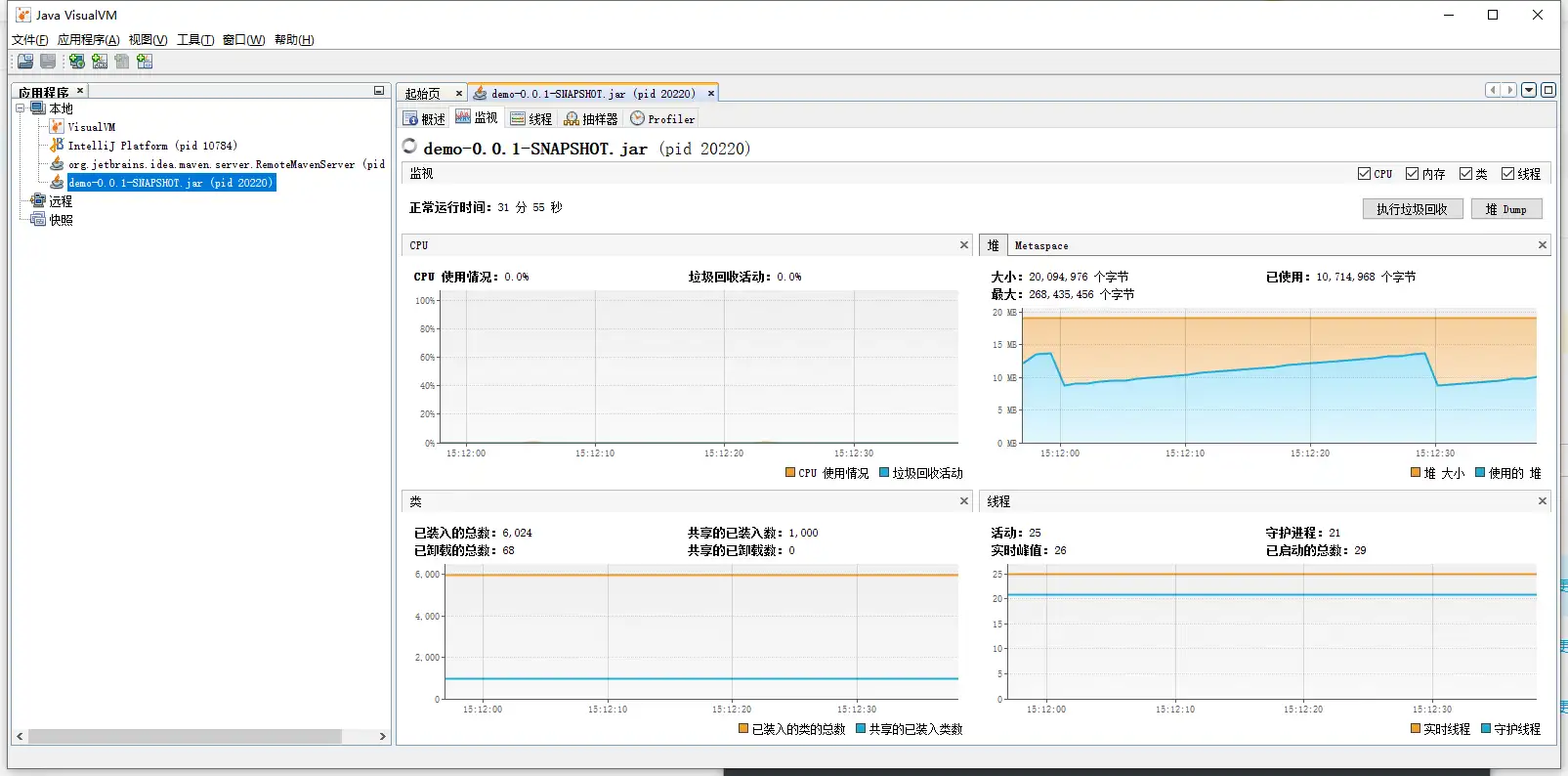
Task: Open the 工具(T) menu
Action: (x=194, y=40)
